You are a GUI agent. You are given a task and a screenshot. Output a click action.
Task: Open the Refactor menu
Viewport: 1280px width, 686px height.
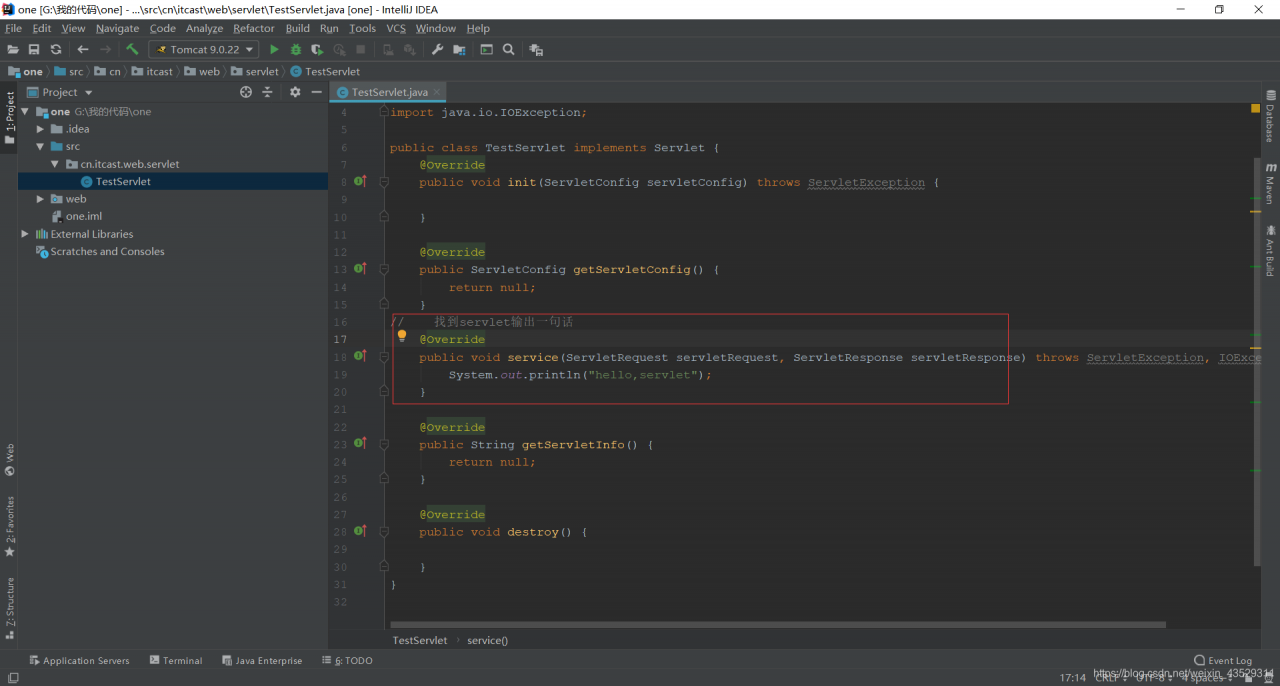253,28
